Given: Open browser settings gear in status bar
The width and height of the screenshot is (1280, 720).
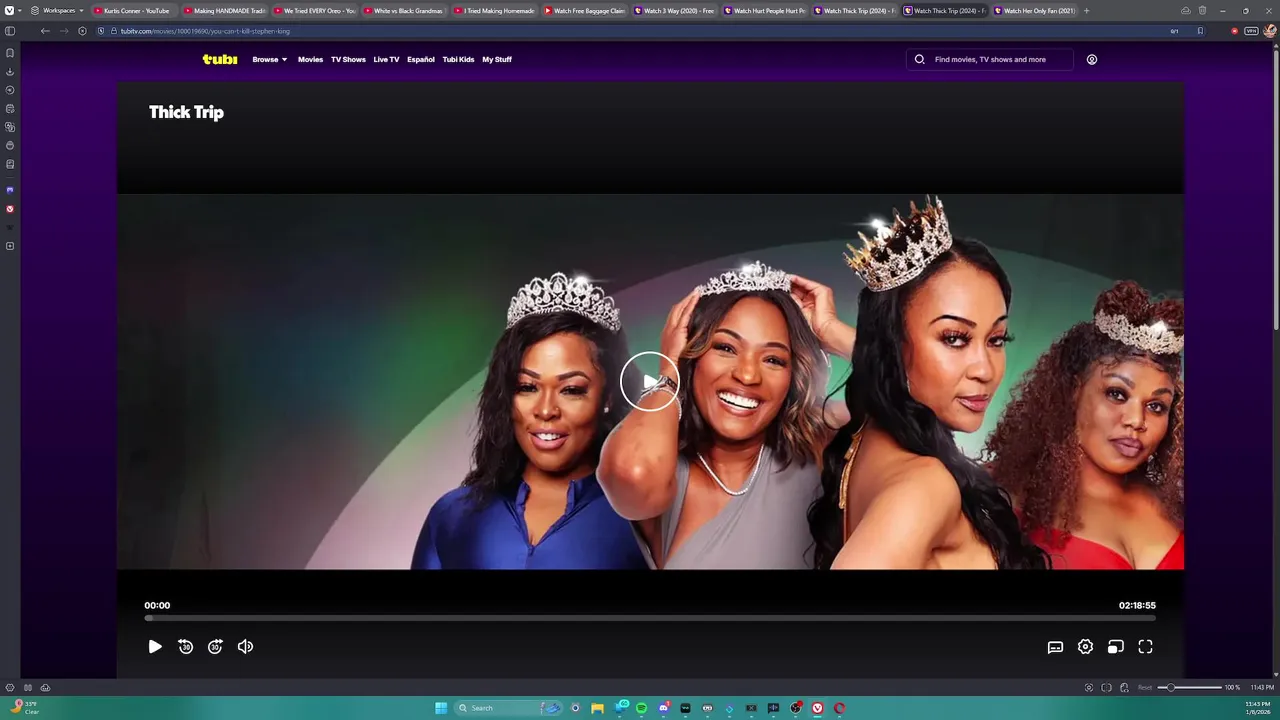Looking at the screenshot, I should [10, 687].
